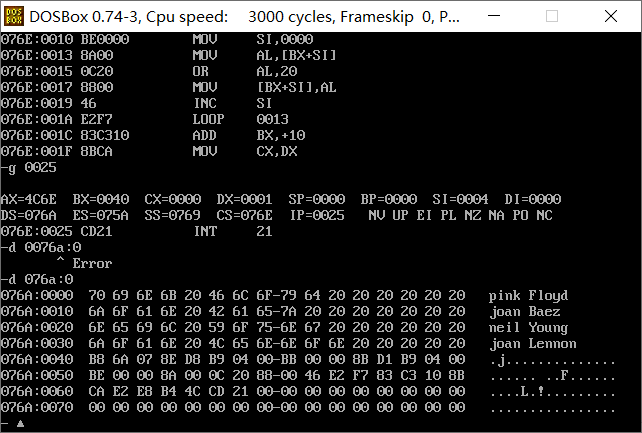Click the DS=076A segment register
Screen dimensions: 642x433
(28, 215)
